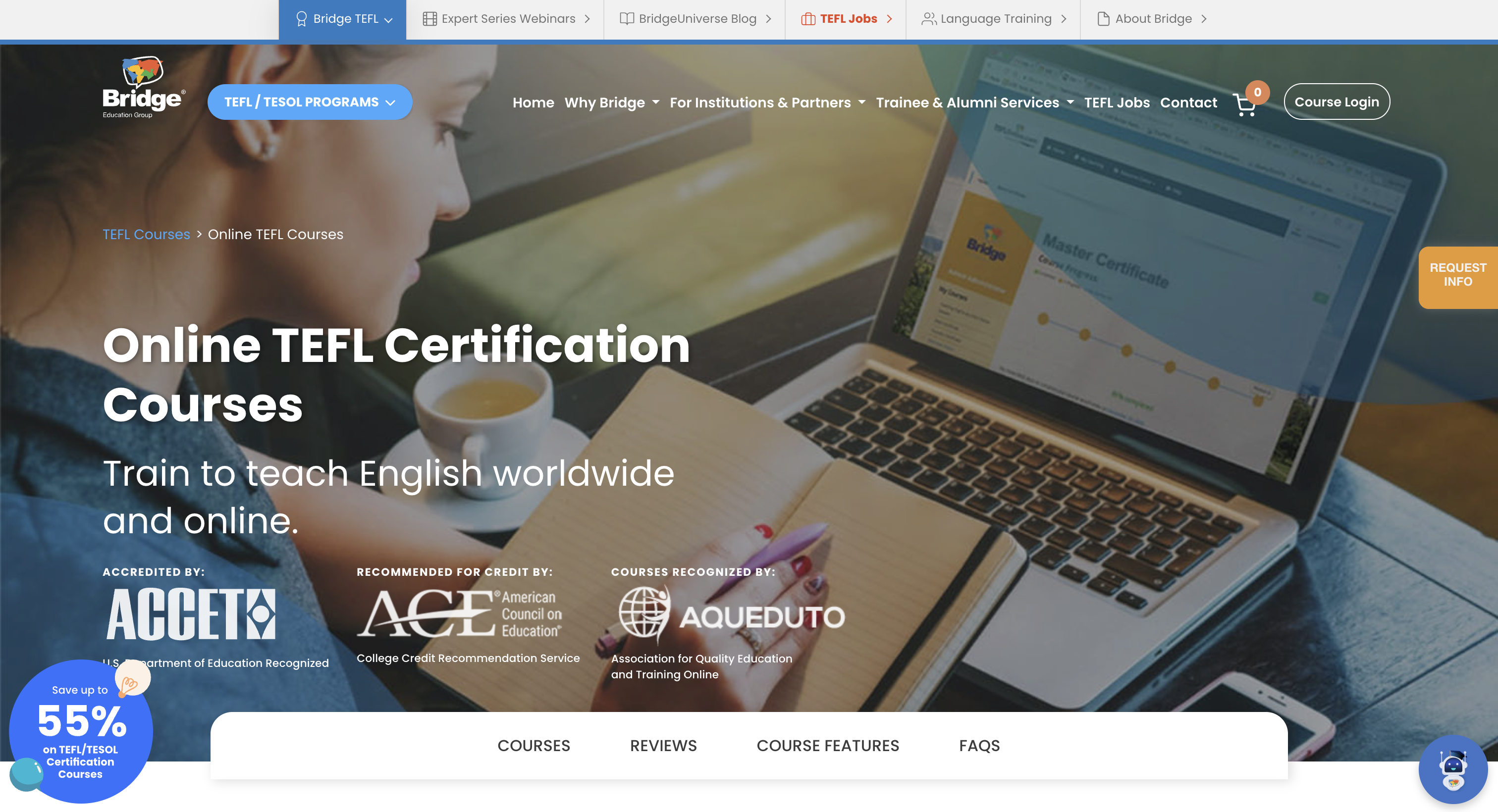
Task: Click the chatbot robot icon
Action: point(1452,769)
